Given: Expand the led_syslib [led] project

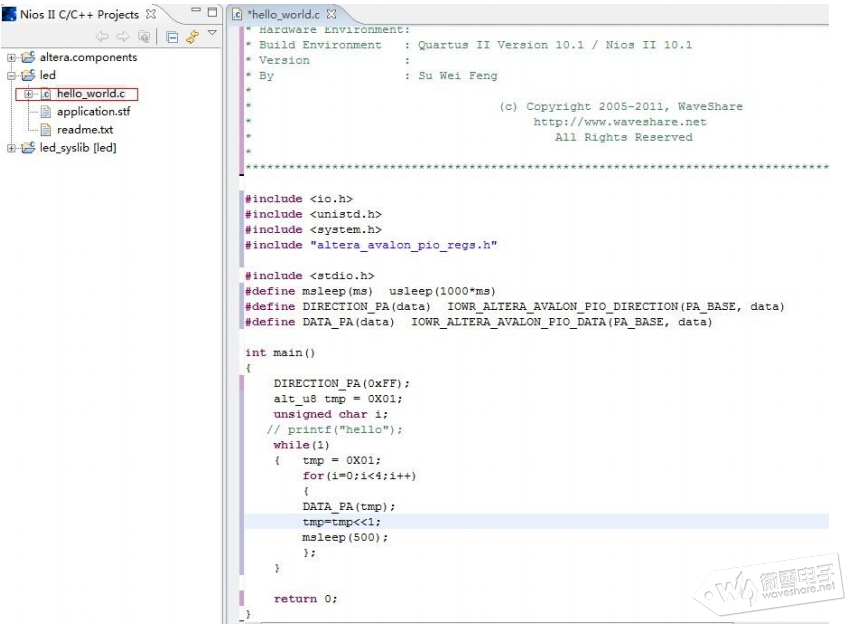Looking at the screenshot, I should click(11, 148).
